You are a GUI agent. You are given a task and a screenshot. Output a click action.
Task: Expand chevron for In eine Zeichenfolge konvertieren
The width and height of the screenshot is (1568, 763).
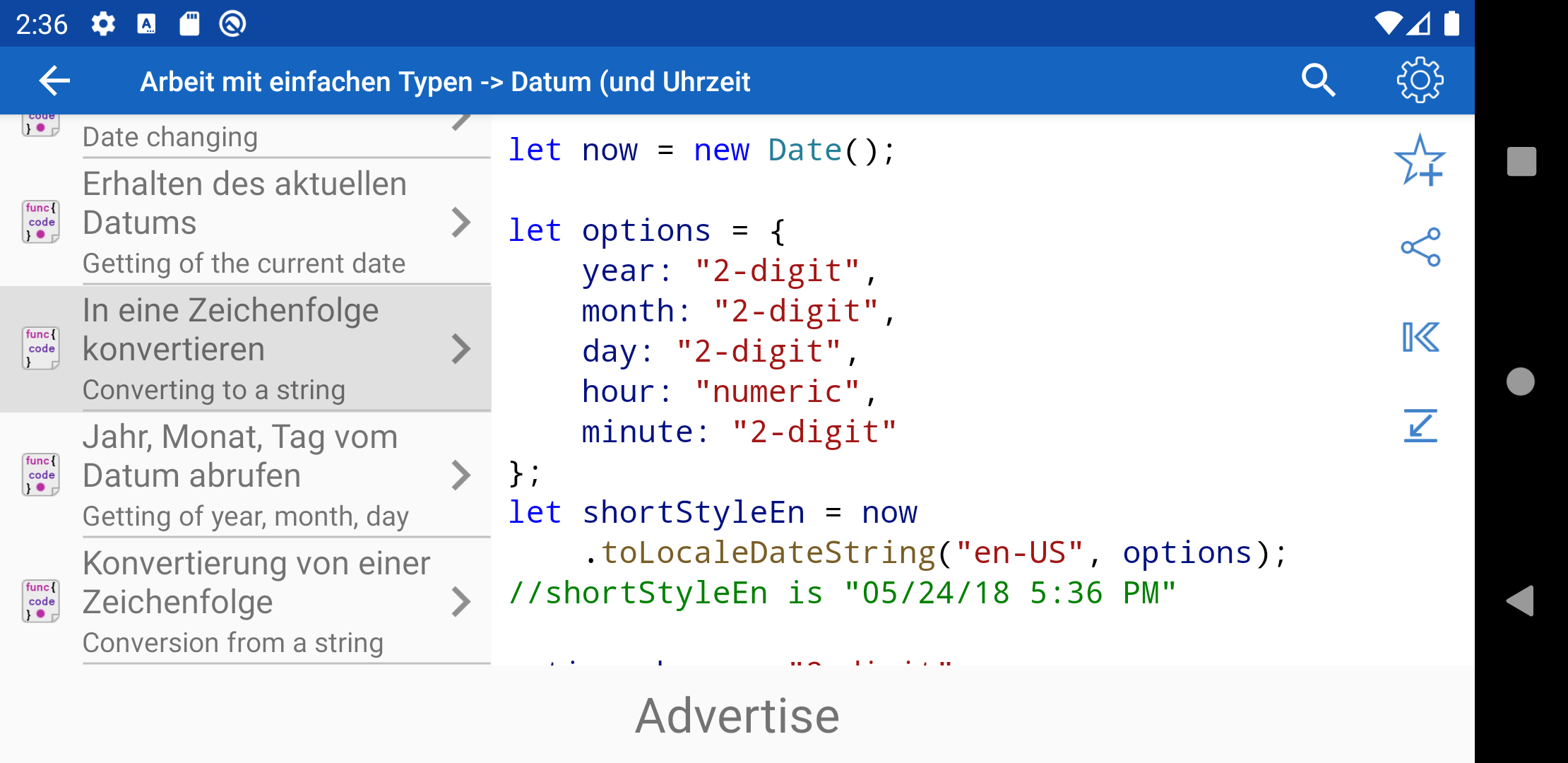[x=461, y=349]
